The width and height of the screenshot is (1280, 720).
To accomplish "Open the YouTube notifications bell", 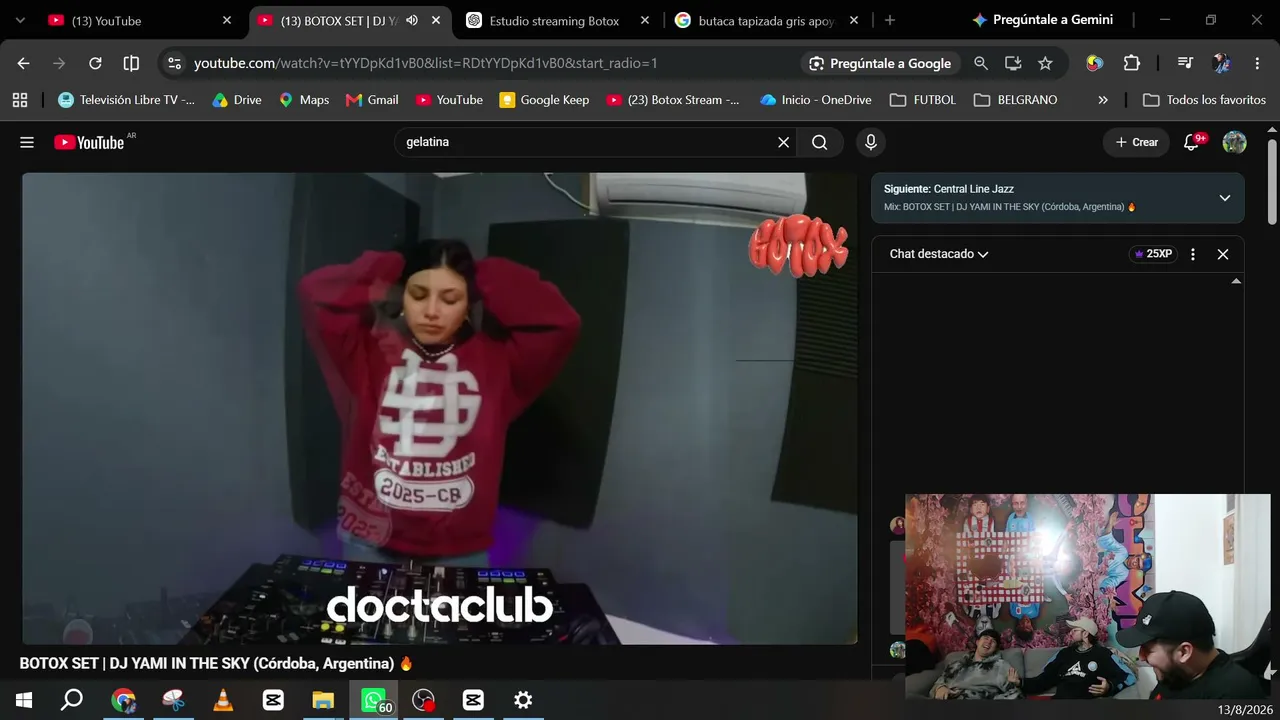I will 1191,142.
